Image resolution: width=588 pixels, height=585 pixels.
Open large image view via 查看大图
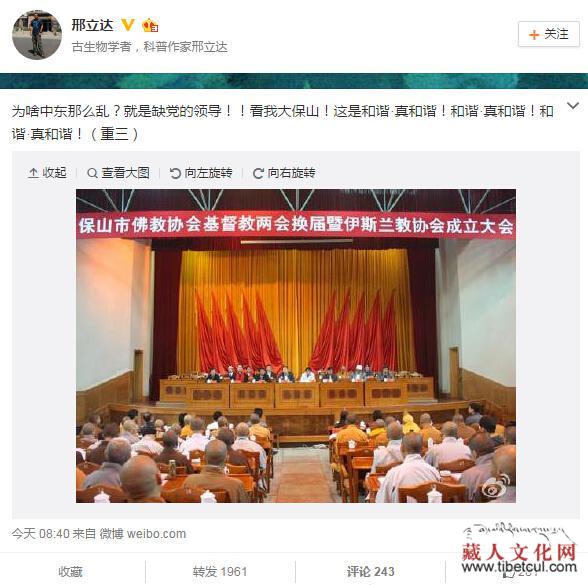(118, 173)
